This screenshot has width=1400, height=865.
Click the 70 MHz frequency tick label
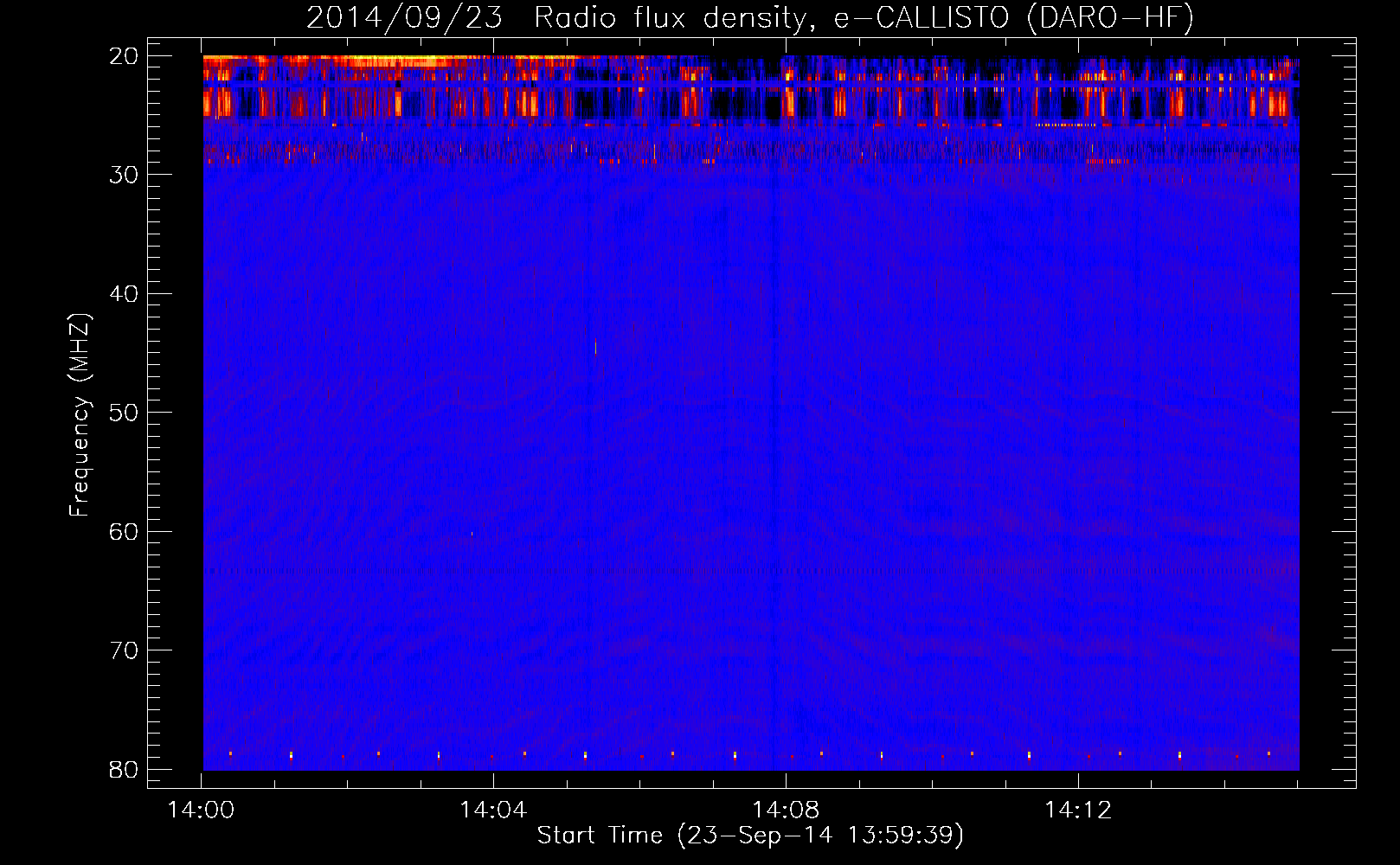[125, 650]
